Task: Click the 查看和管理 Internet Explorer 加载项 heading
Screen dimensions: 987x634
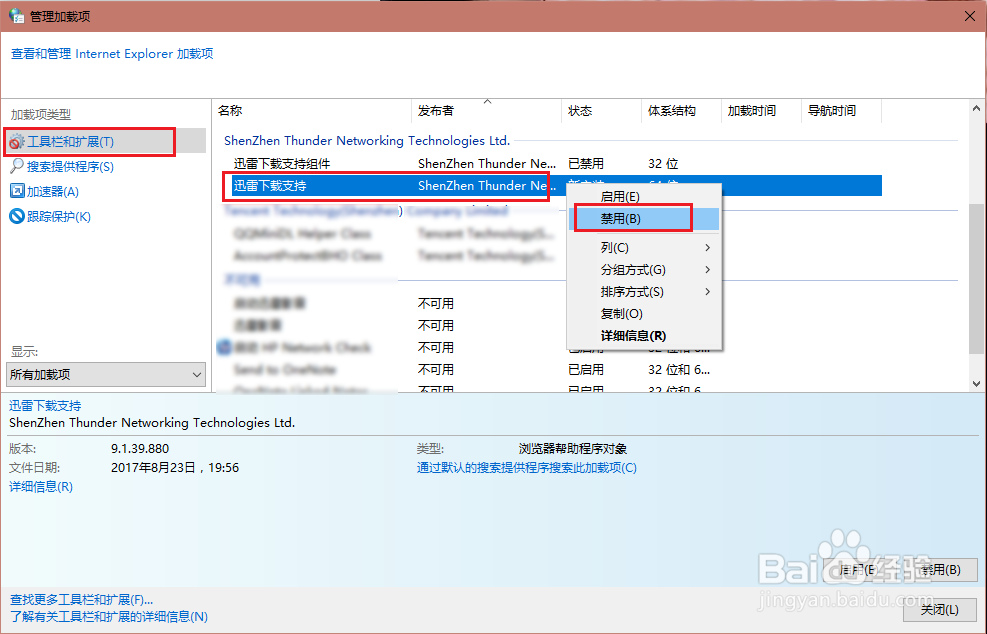Action: pos(112,54)
